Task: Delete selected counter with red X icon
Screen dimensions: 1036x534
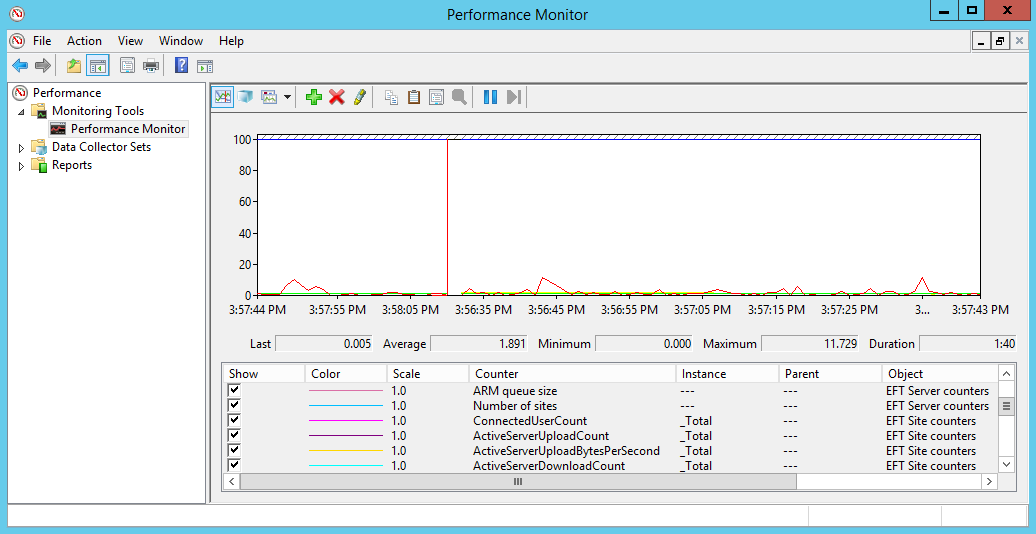Action: click(337, 97)
